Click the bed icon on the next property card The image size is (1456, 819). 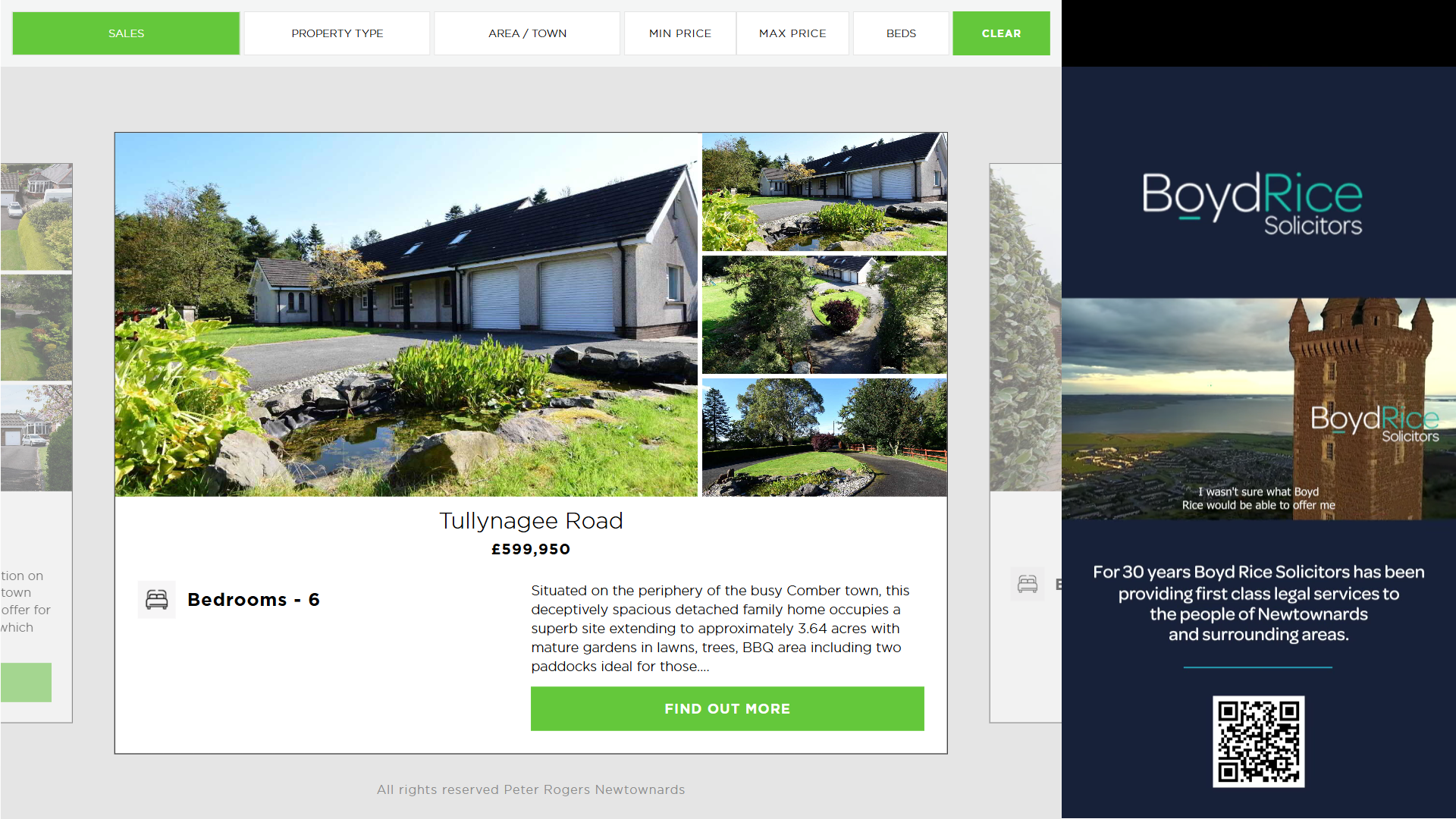click(1028, 584)
